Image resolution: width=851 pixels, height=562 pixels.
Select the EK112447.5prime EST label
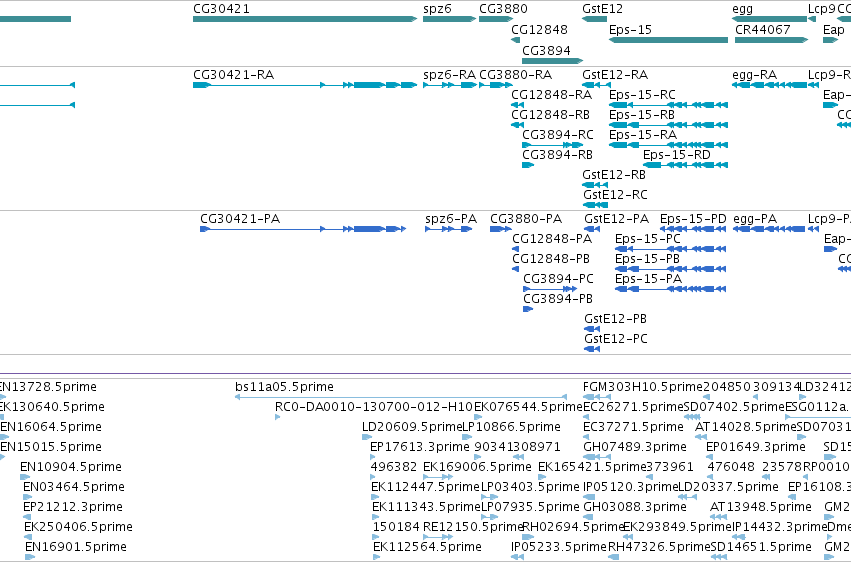[426, 487]
